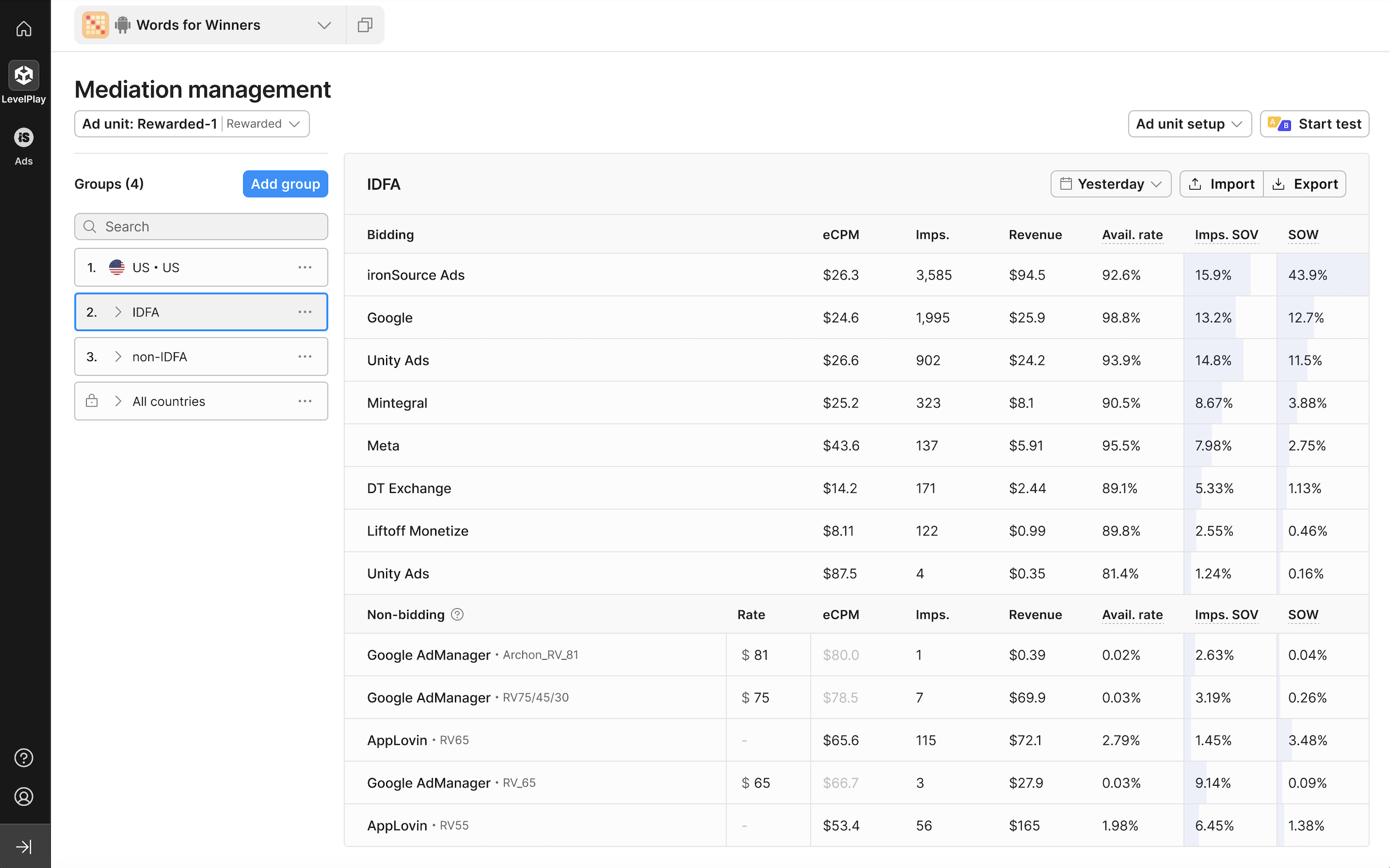Open the more options menu for IDFA group
The width and height of the screenshot is (1390, 868).
pyautogui.click(x=305, y=312)
